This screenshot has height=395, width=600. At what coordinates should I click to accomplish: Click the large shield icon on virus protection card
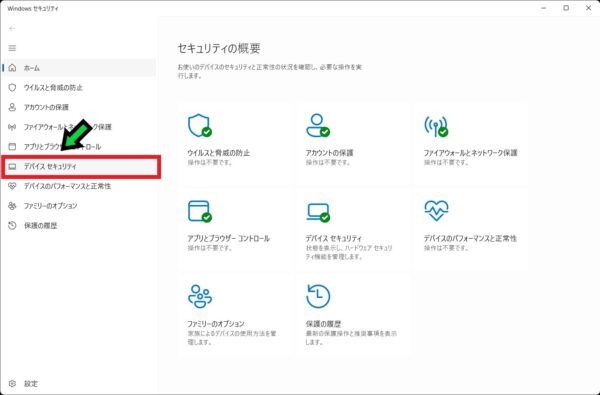(200, 125)
